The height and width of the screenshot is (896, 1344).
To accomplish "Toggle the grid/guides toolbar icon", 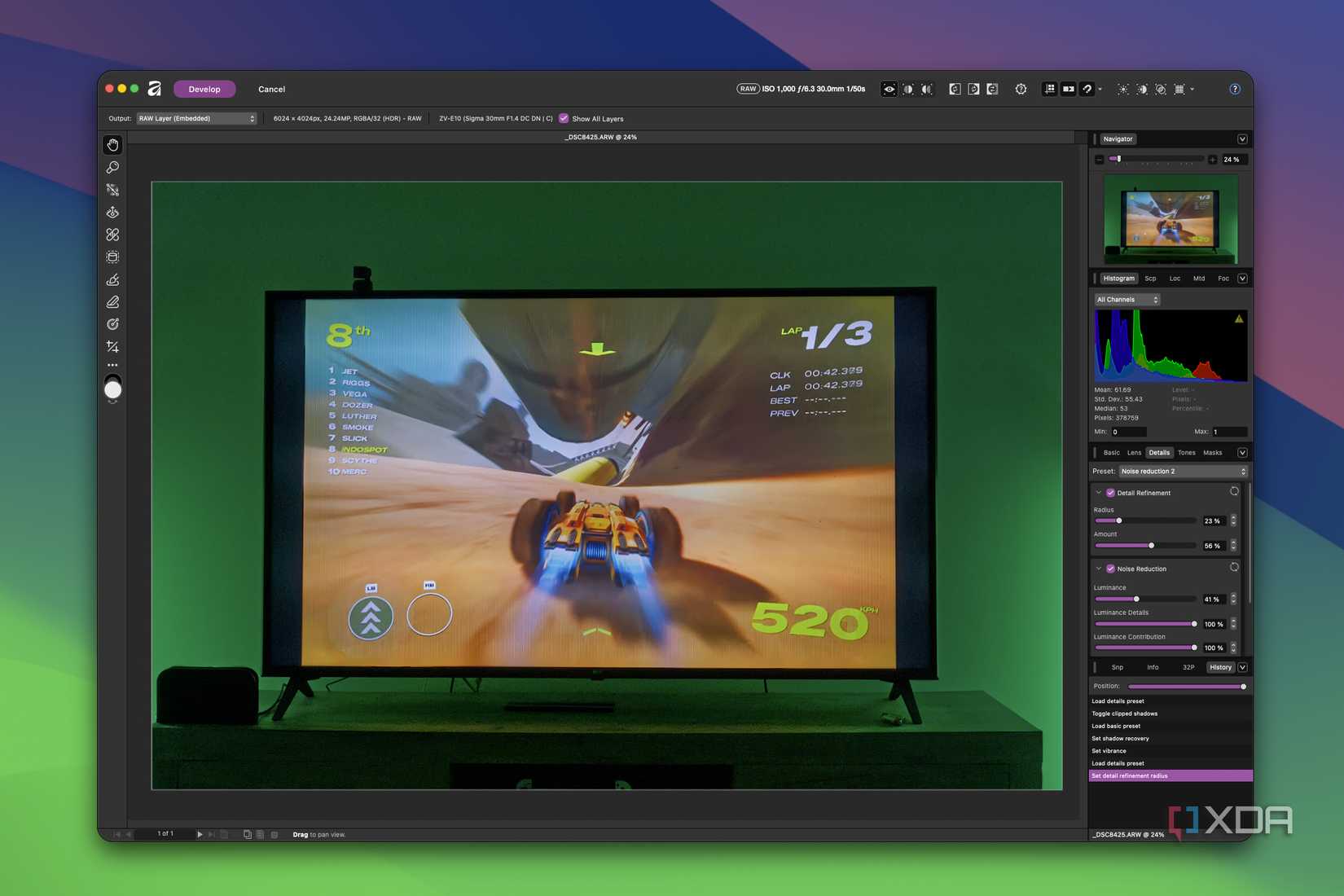I will tap(1049, 89).
